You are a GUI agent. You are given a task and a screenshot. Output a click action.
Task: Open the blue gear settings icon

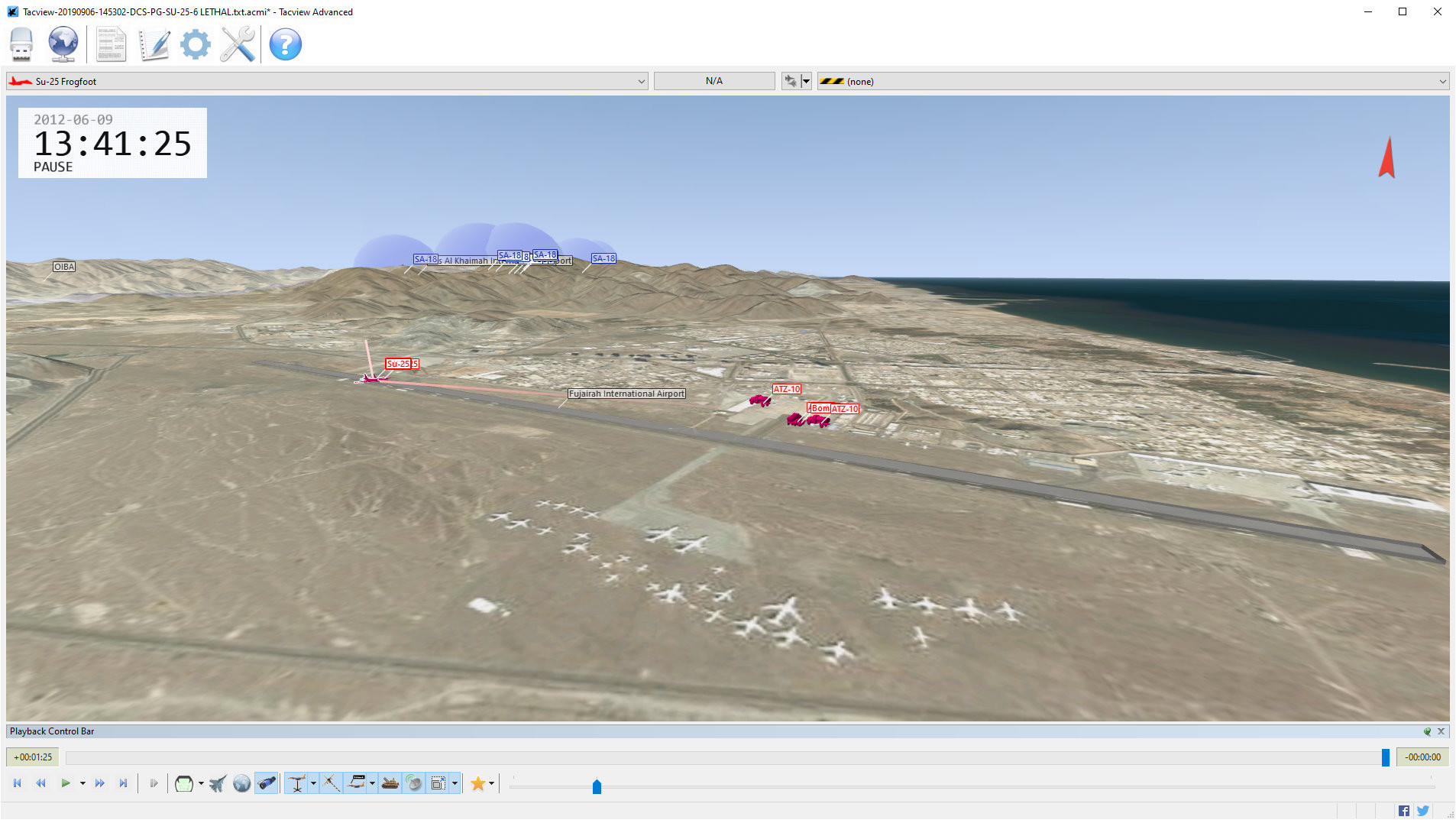(195, 44)
